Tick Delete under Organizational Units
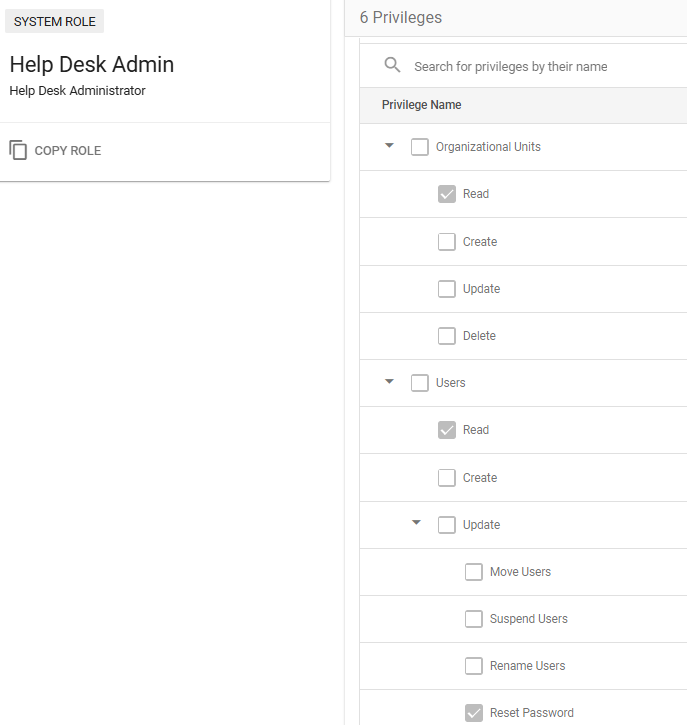 click(447, 336)
